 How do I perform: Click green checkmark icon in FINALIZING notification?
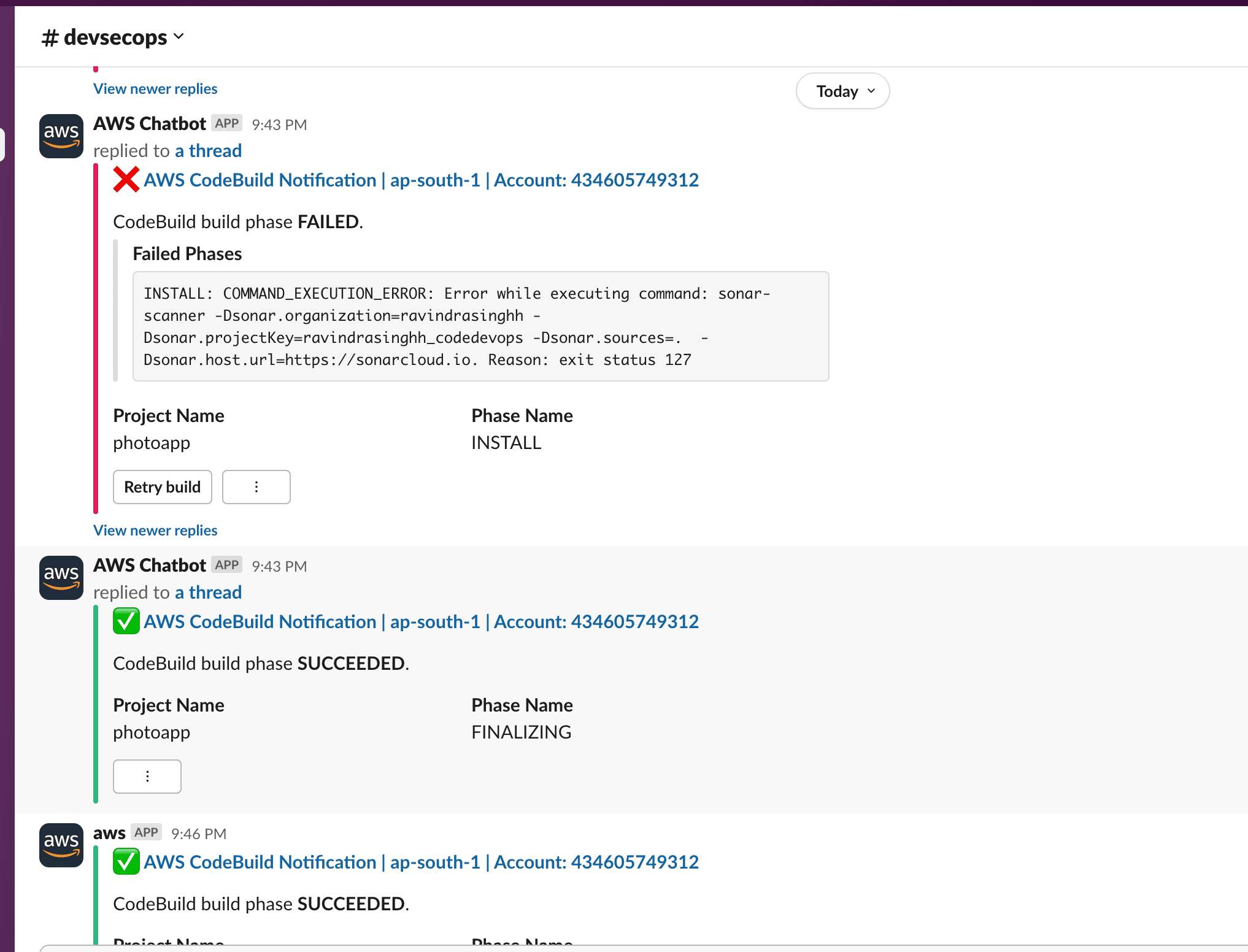click(x=126, y=621)
